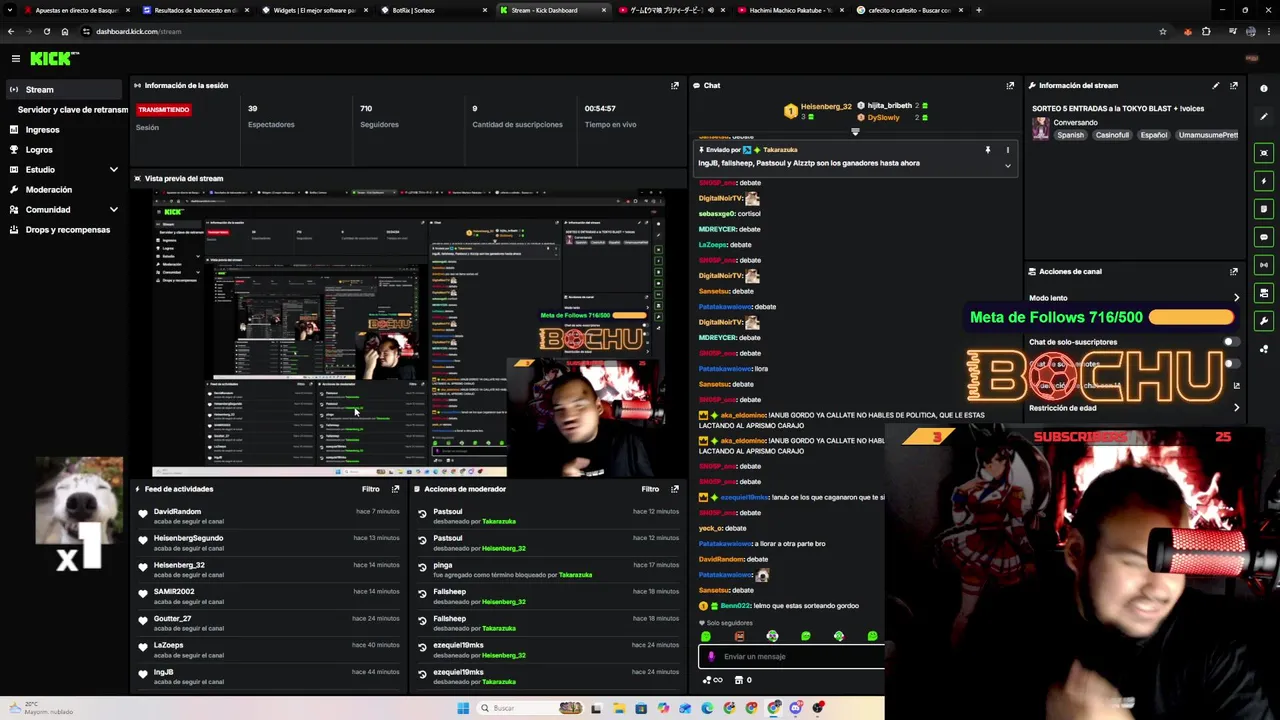
Task: Click the Casinofull tag
Action: tap(1112, 135)
